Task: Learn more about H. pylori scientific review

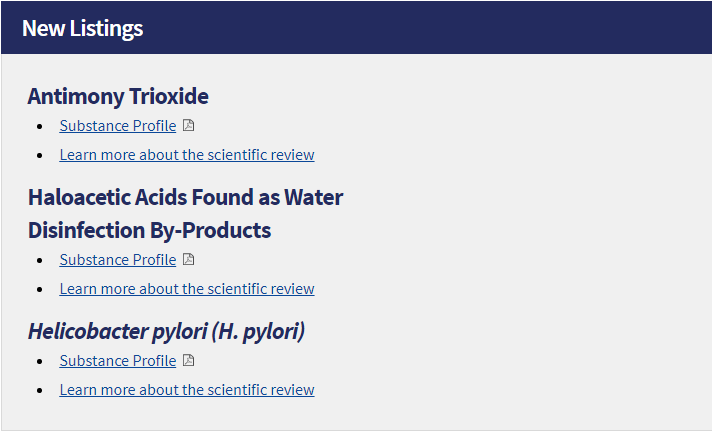Action: (187, 390)
